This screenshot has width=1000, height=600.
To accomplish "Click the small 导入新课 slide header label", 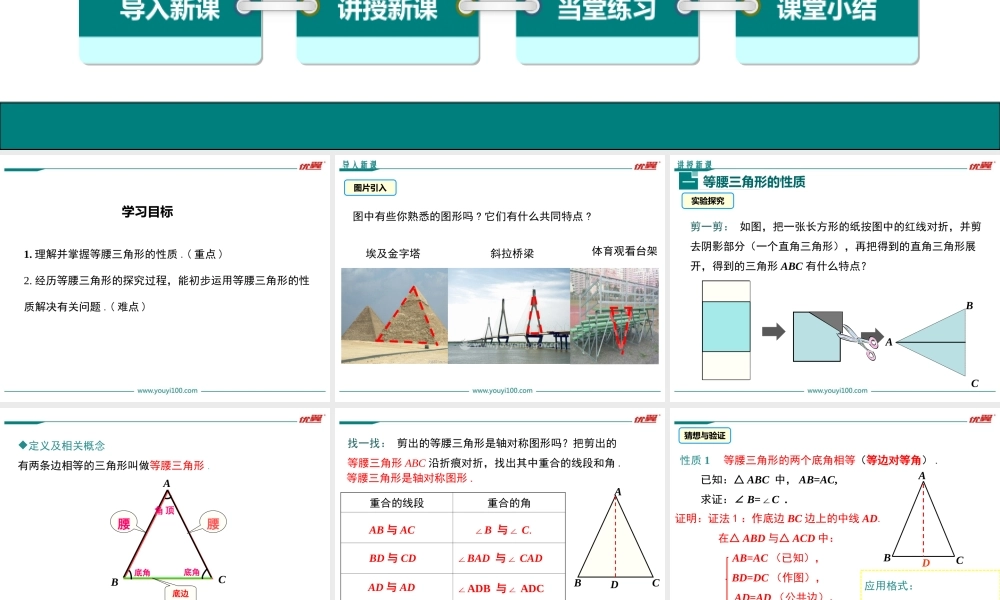I will [359, 165].
